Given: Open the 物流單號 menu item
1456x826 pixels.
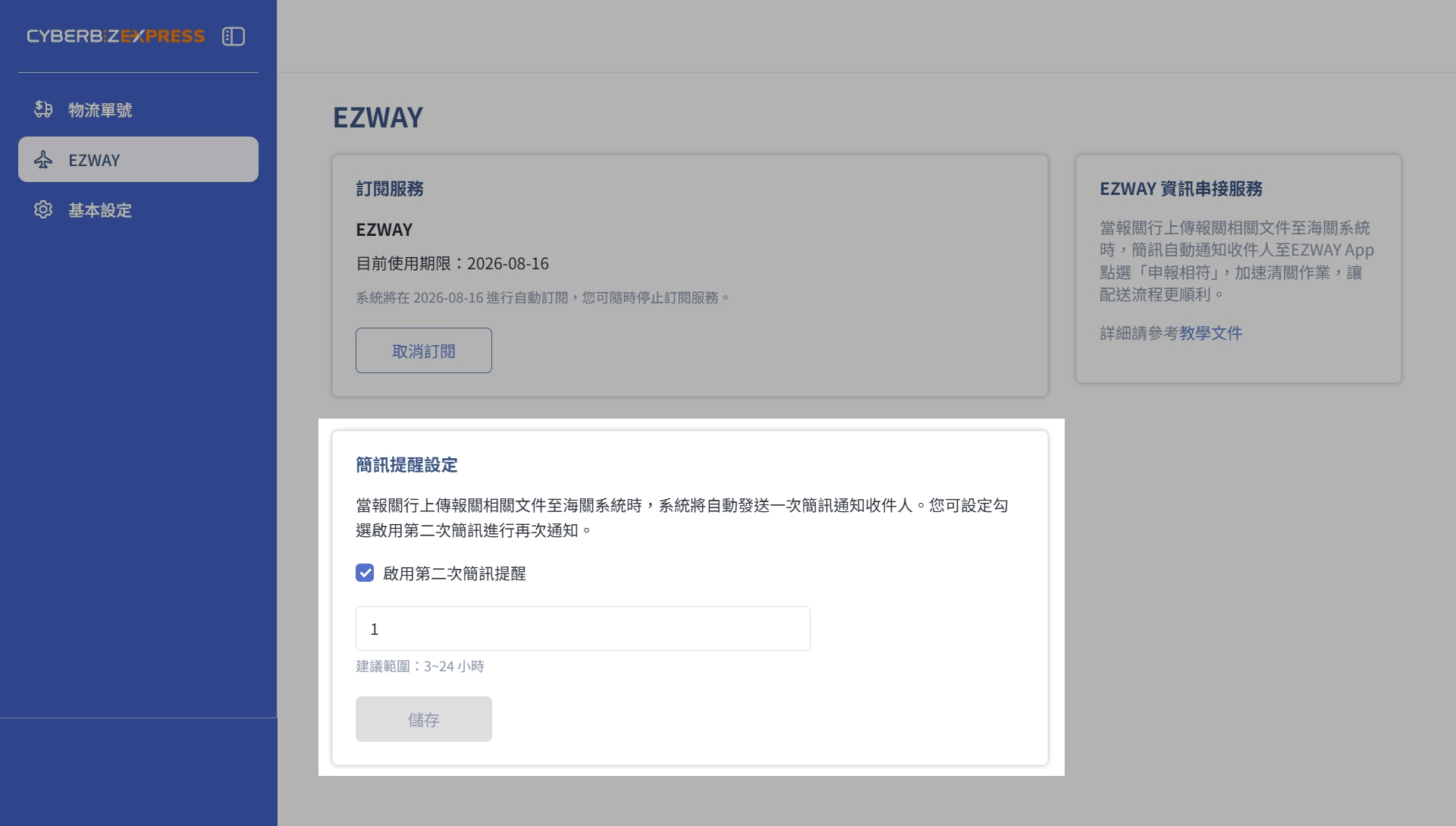Looking at the screenshot, I should 138,109.
